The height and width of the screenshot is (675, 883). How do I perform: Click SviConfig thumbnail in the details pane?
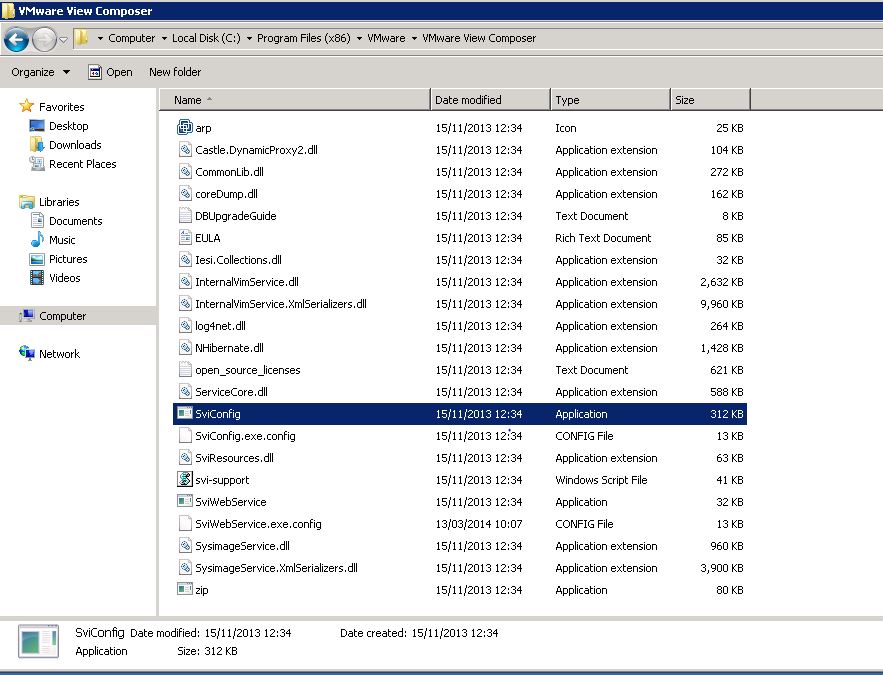tap(38, 641)
